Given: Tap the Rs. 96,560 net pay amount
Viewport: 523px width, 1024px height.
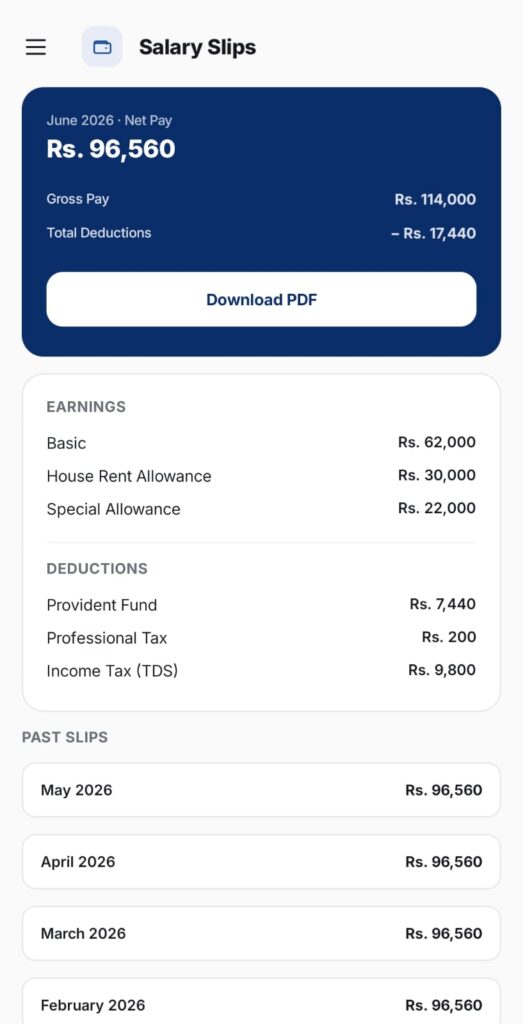Looking at the screenshot, I should (x=111, y=149).
